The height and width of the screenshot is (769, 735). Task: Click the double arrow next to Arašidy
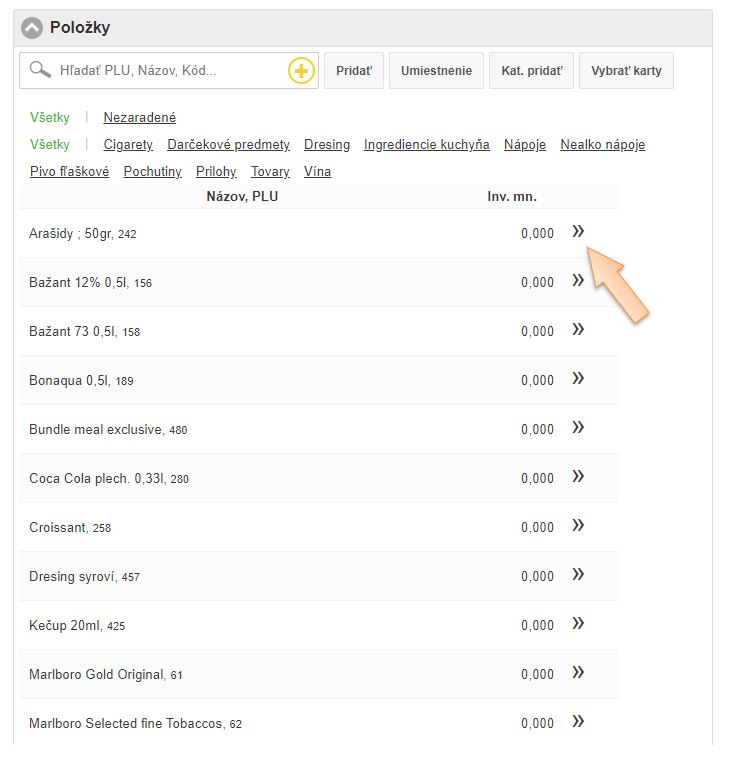(x=578, y=232)
